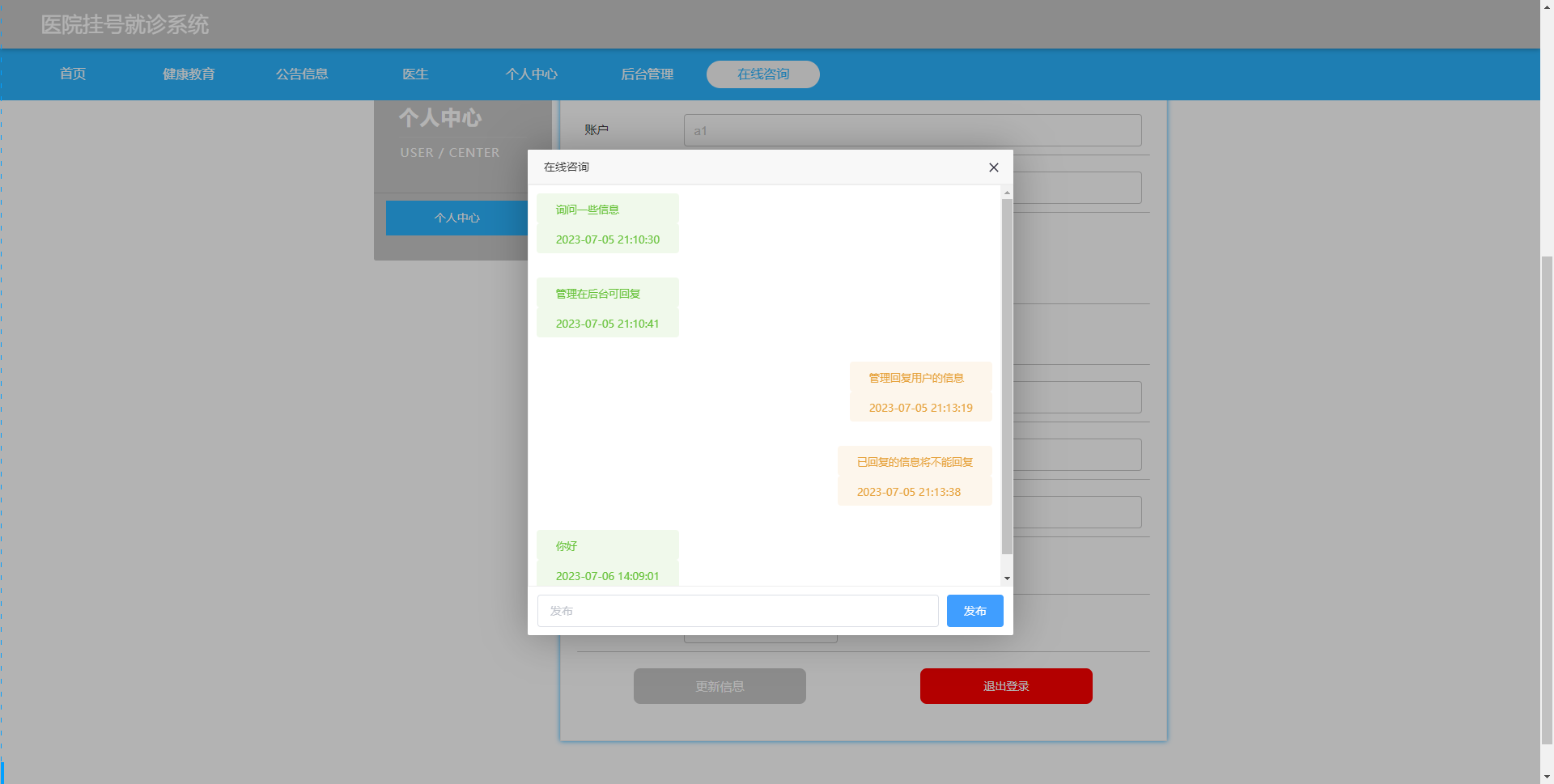Viewport: 1554px width, 784px height.
Task: Click the timestamp 2023-07-05 21:13:19
Action: coord(920,408)
